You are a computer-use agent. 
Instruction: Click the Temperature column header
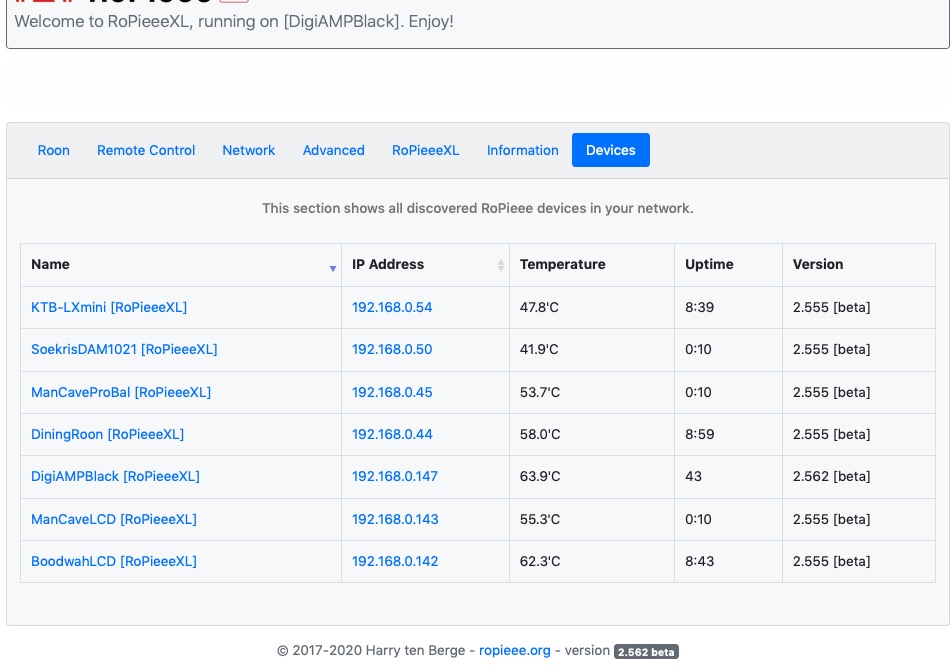(591, 265)
